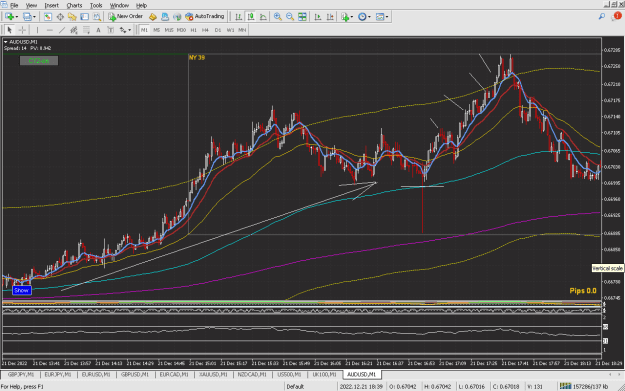Switch to the XAUUSD,M1 chart tab
Screen dimensions: 625x391
tap(213, 375)
